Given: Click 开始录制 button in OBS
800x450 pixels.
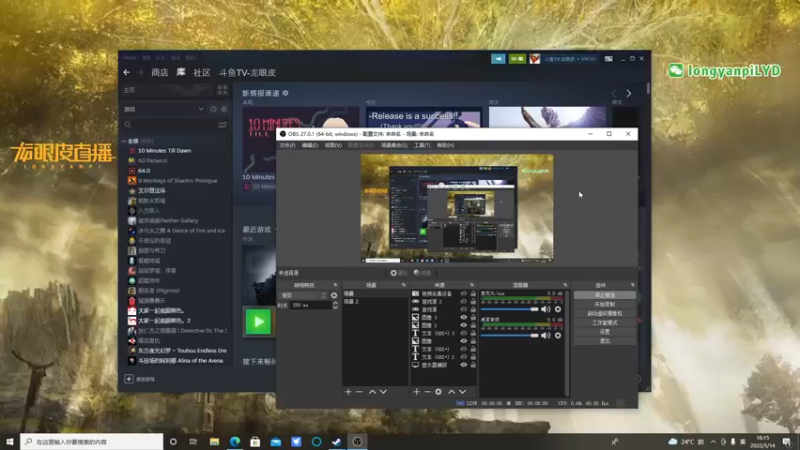Looking at the screenshot, I should click(605, 304).
